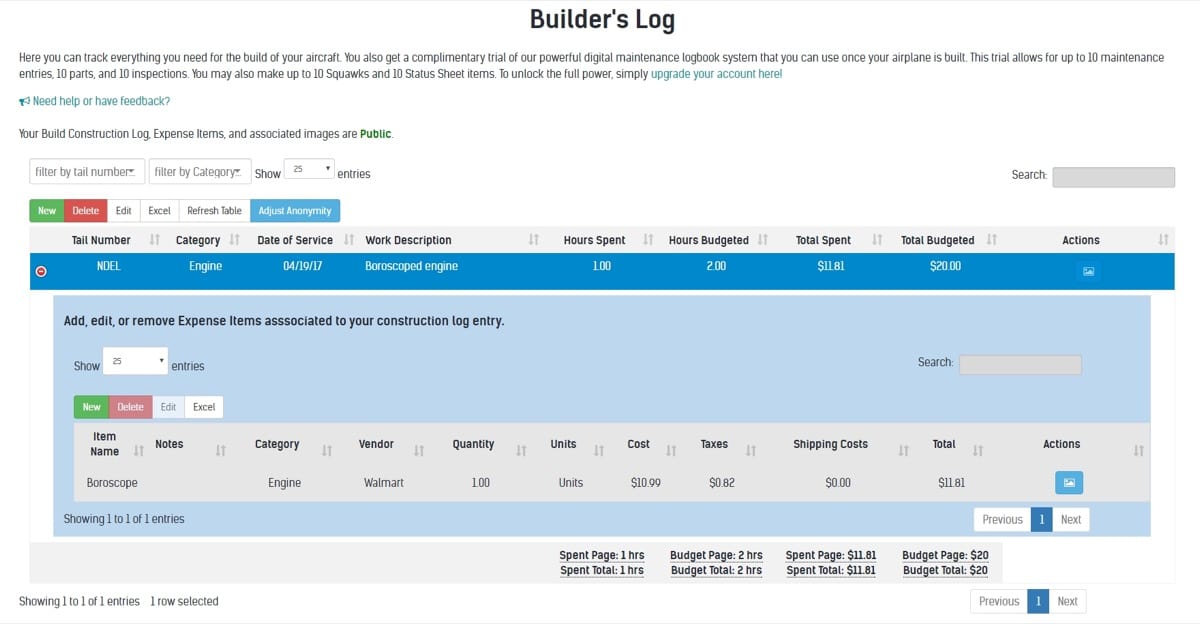This screenshot has width=1200, height=624.
Task: Click Edit button for construction log
Action: coord(123,211)
